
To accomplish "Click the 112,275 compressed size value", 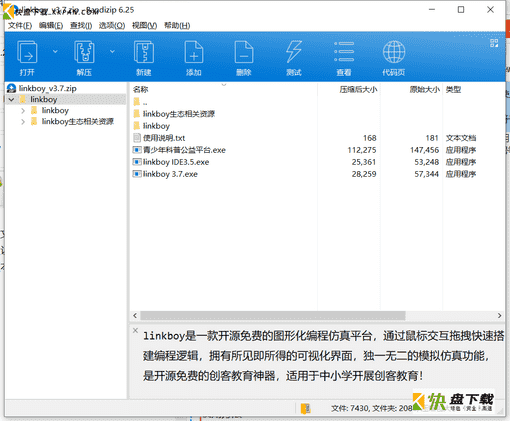I will [x=362, y=150].
